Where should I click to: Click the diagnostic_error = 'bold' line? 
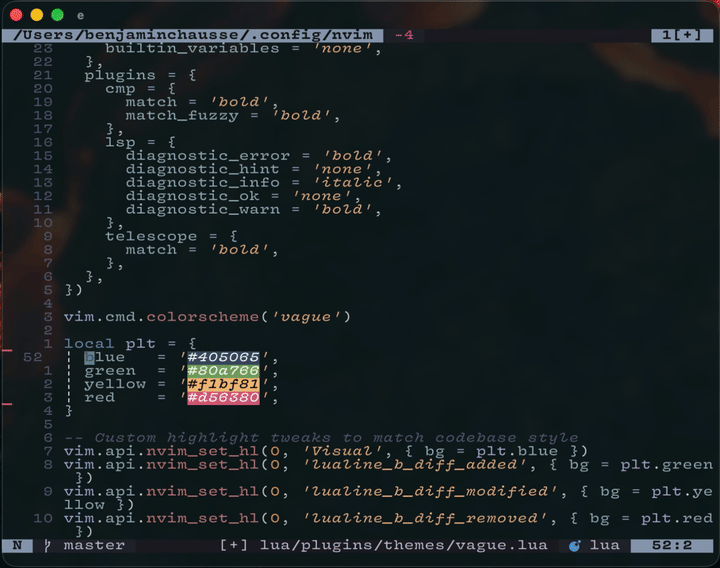tap(259, 156)
